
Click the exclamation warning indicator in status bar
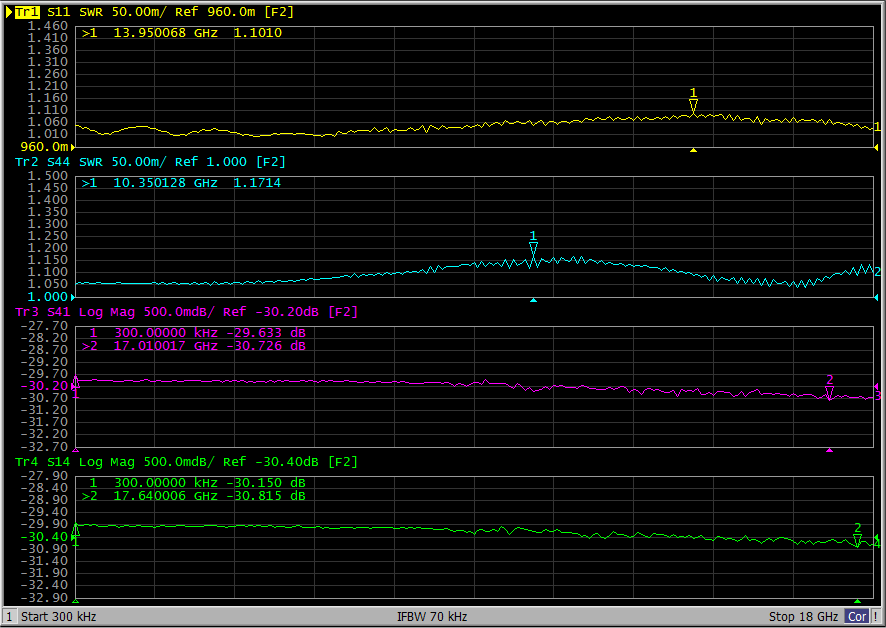(x=876, y=617)
